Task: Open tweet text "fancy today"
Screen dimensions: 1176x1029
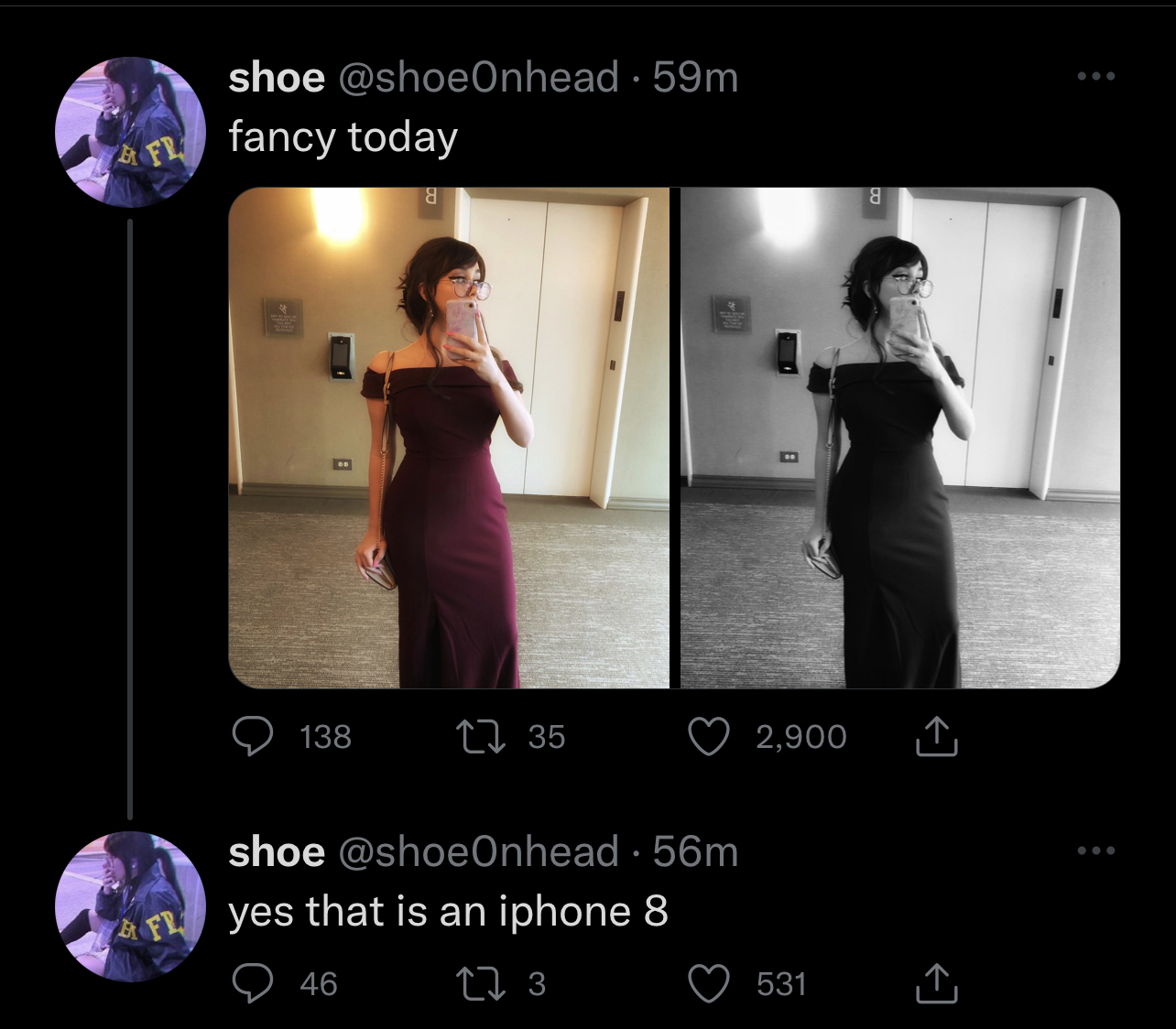Action: [x=343, y=138]
